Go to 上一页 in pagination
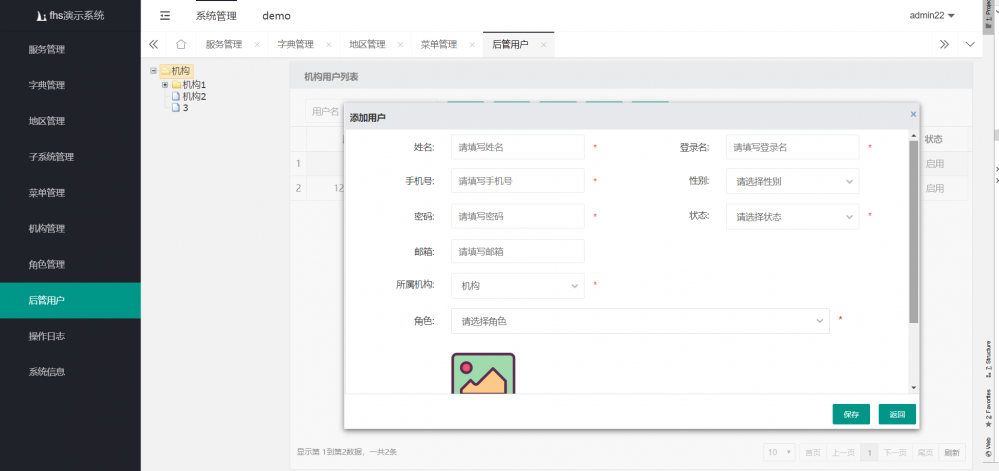 pyautogui.click(x=843, y=453)
